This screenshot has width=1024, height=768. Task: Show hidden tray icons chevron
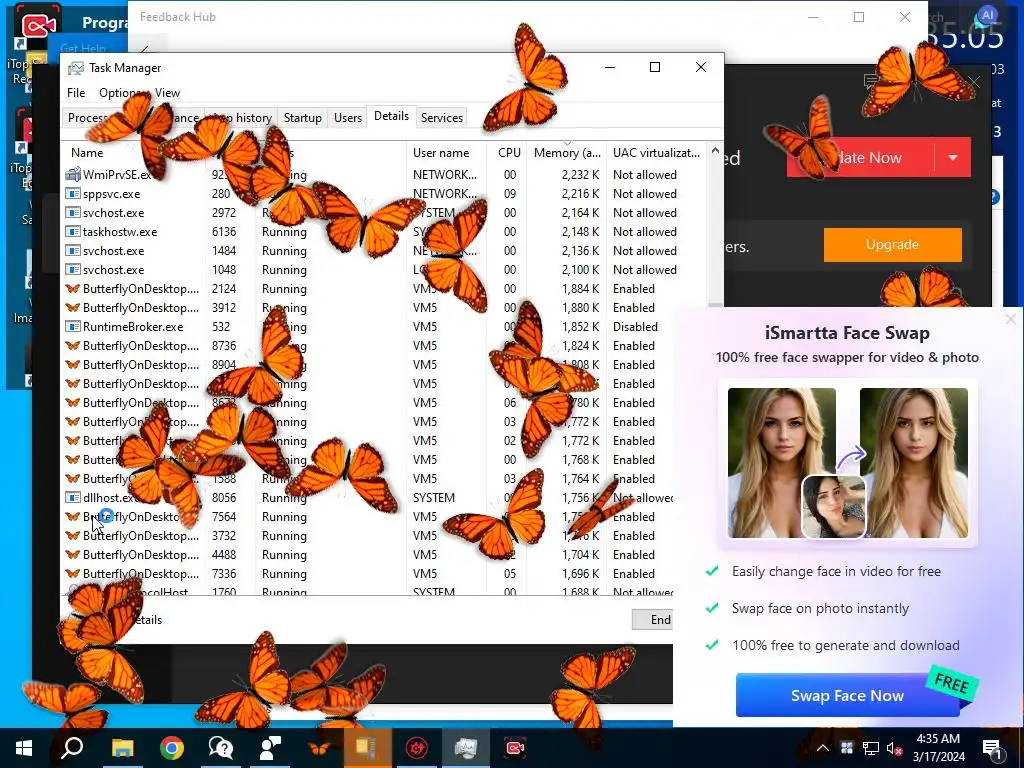coord(823,748)
